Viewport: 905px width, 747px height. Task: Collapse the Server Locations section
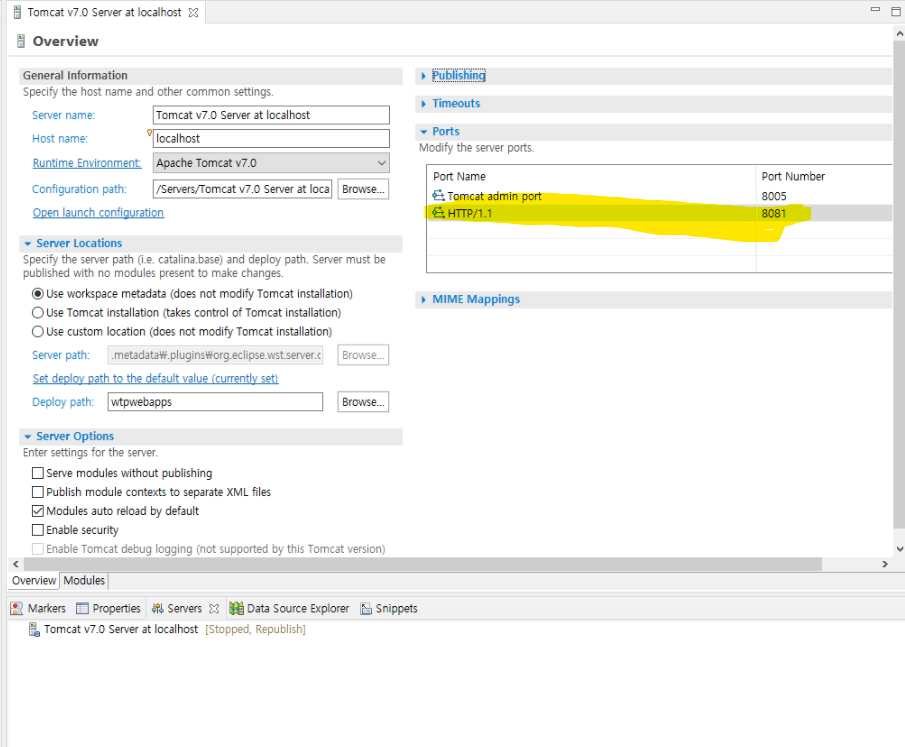[28, 244]
